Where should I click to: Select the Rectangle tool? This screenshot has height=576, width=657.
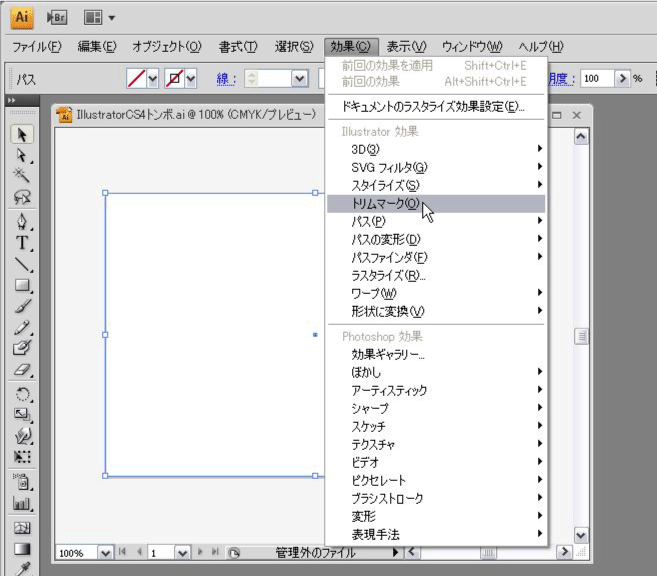[22, 286]
